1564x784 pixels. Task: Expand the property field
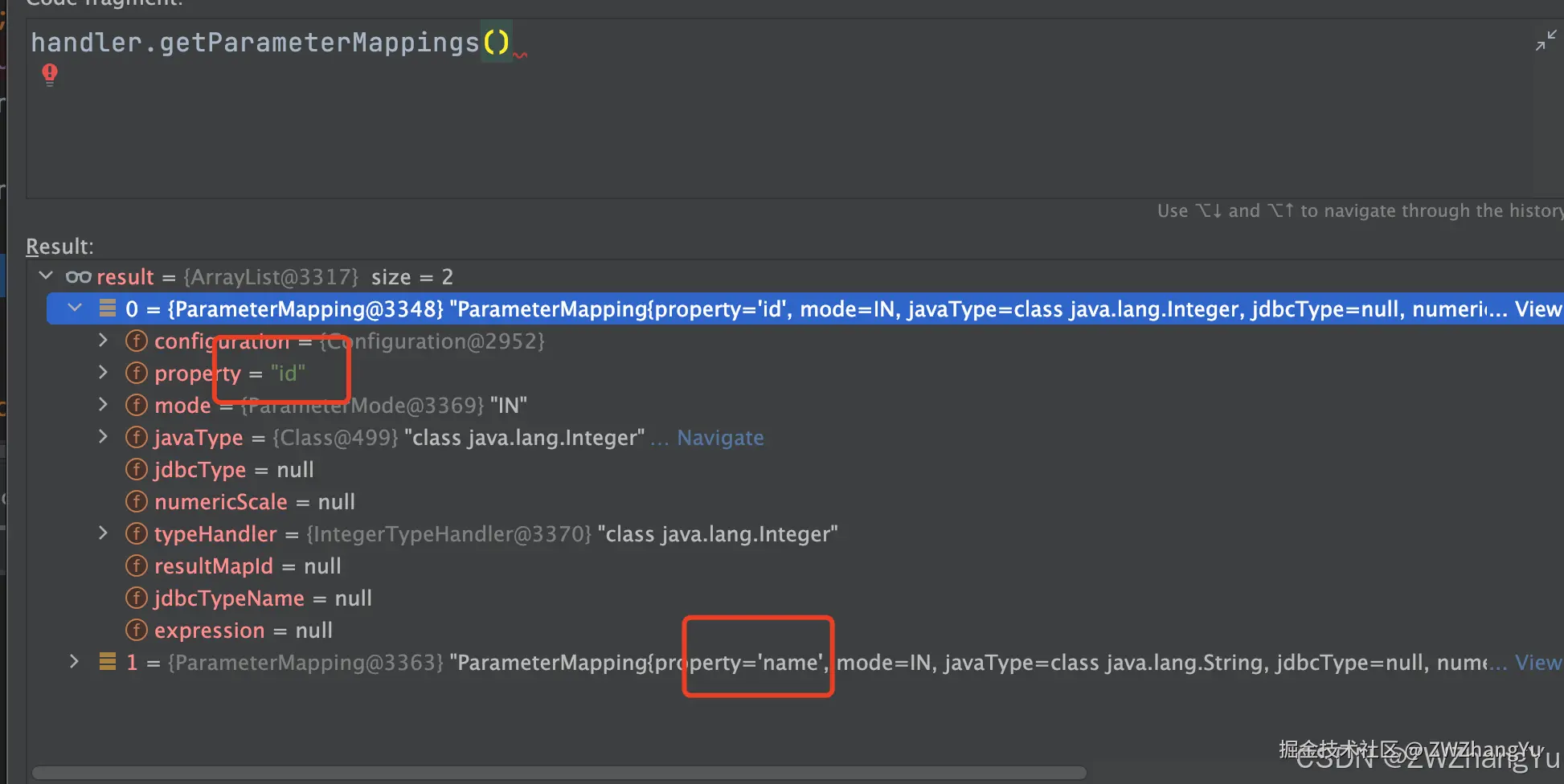[103, 373]
